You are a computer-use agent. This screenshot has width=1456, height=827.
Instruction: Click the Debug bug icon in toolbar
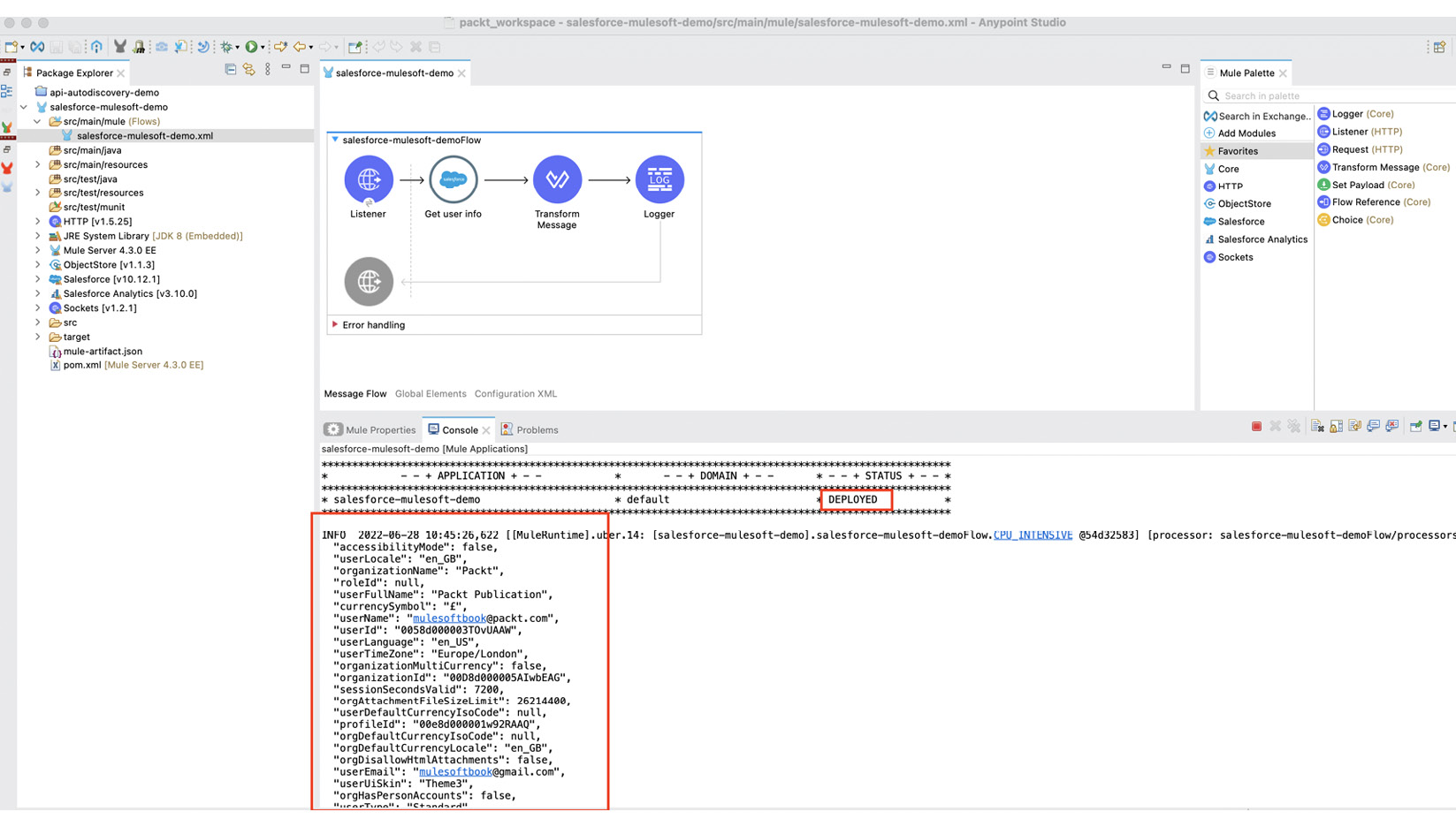tap(226, 47)
